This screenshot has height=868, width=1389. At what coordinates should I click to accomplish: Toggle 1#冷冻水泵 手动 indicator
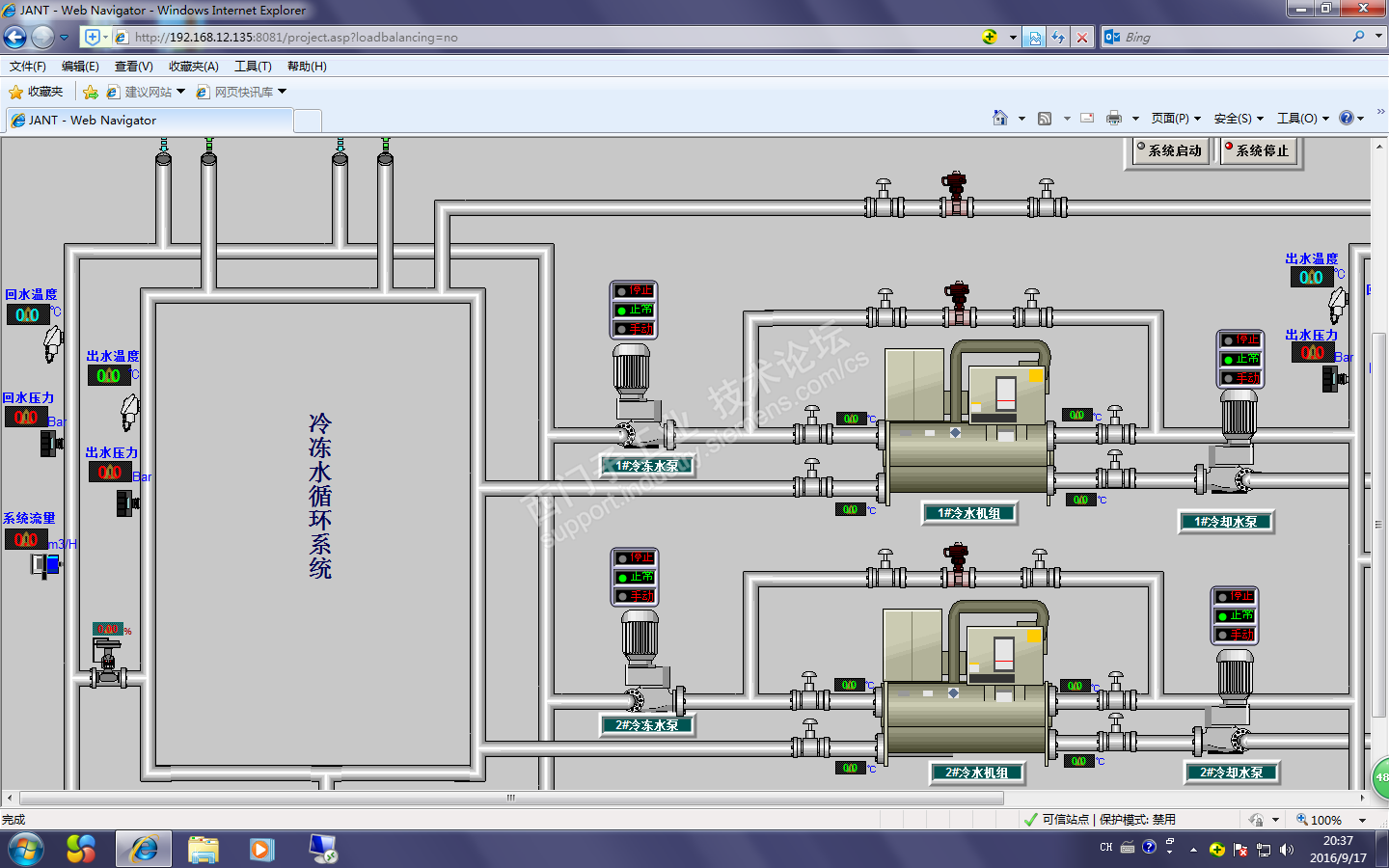(634, 329)
